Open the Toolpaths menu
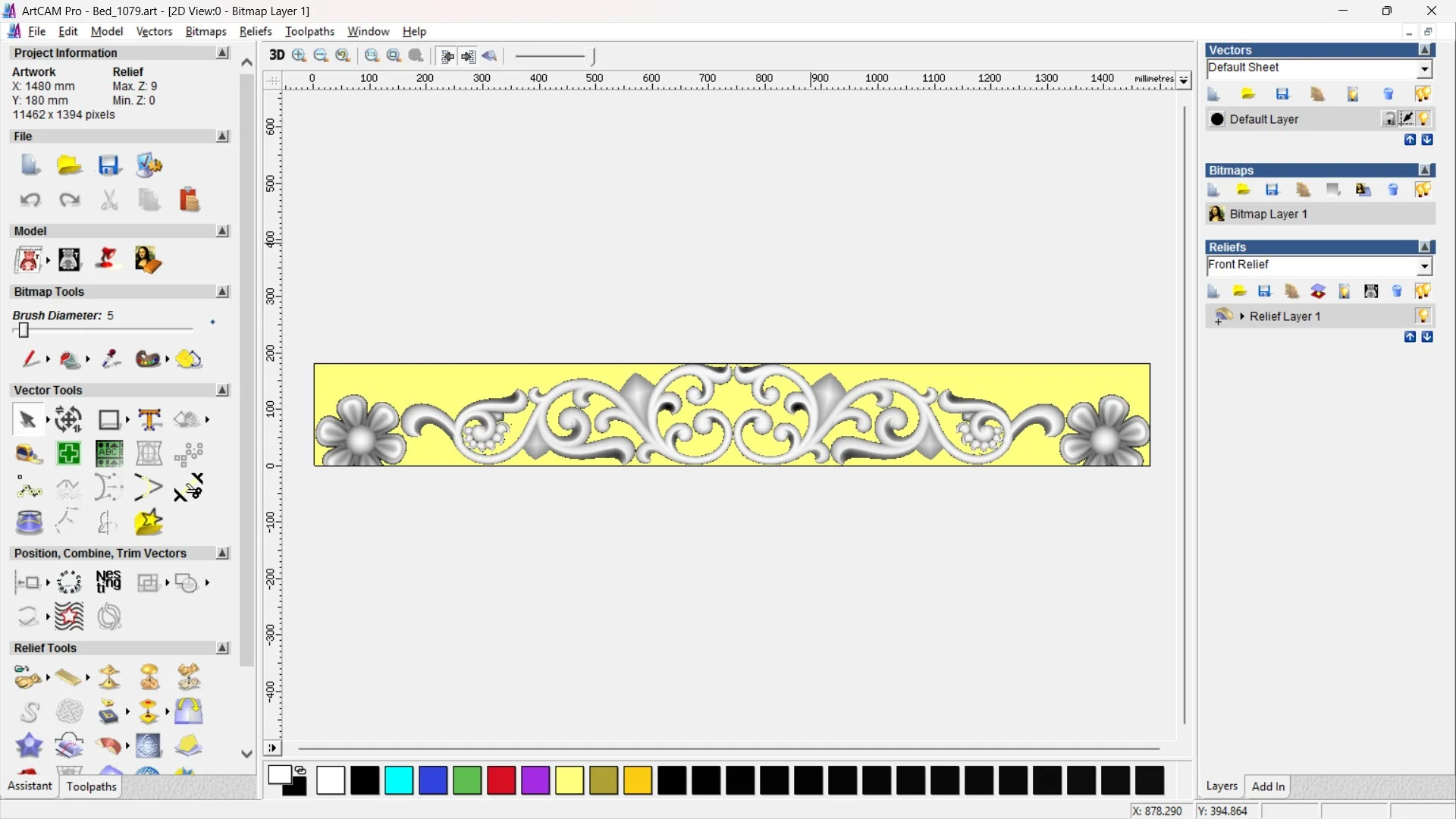Image resolution: width=1456 pixels, height=819 pixels. click(x=309, y=31)
